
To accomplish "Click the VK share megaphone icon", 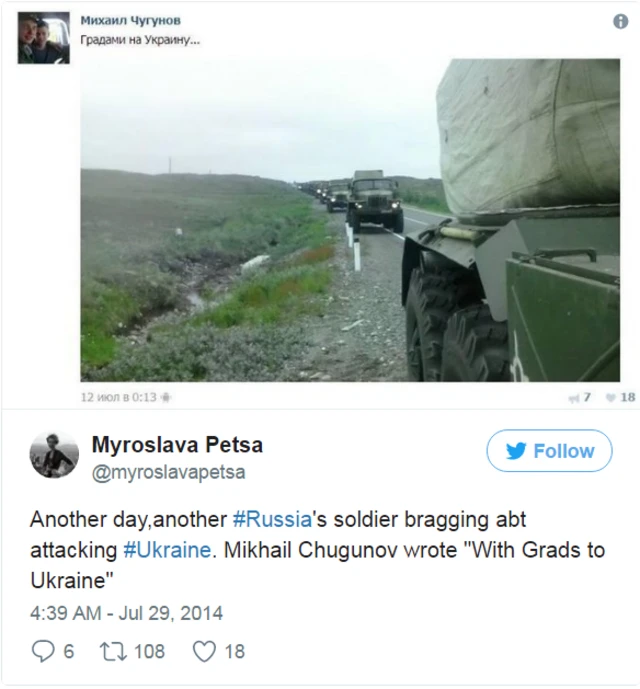I will (x=573, y=398).
